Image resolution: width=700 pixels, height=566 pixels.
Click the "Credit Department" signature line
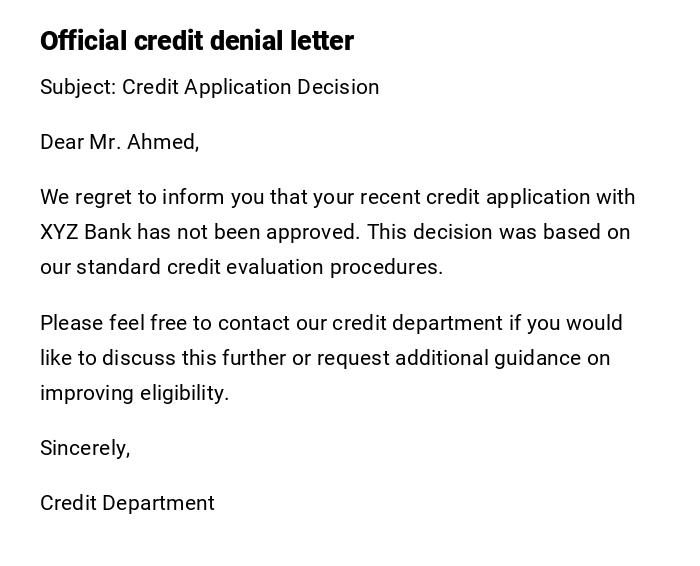[127, 503]
